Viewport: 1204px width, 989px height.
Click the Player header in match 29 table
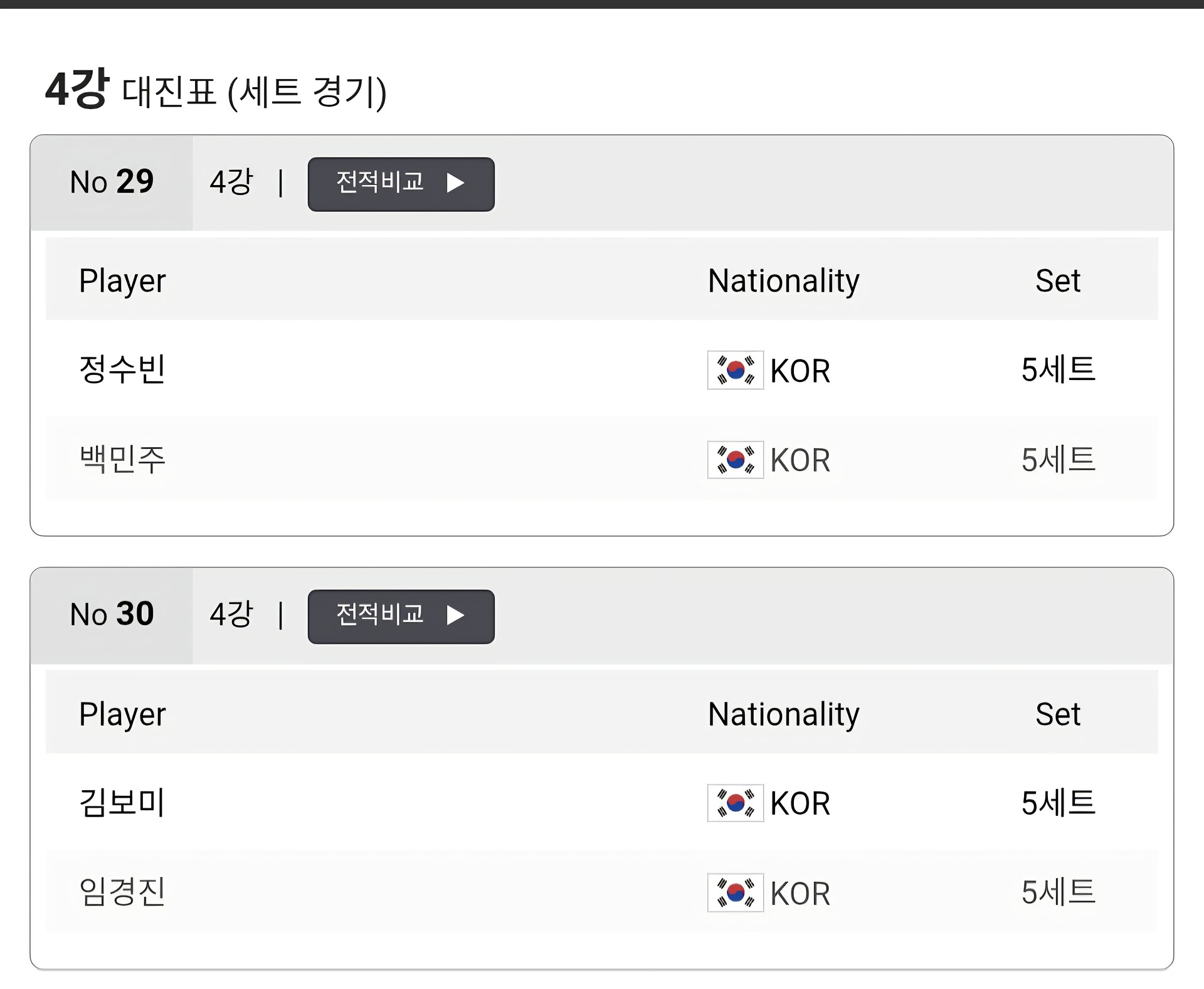[122, 280]
